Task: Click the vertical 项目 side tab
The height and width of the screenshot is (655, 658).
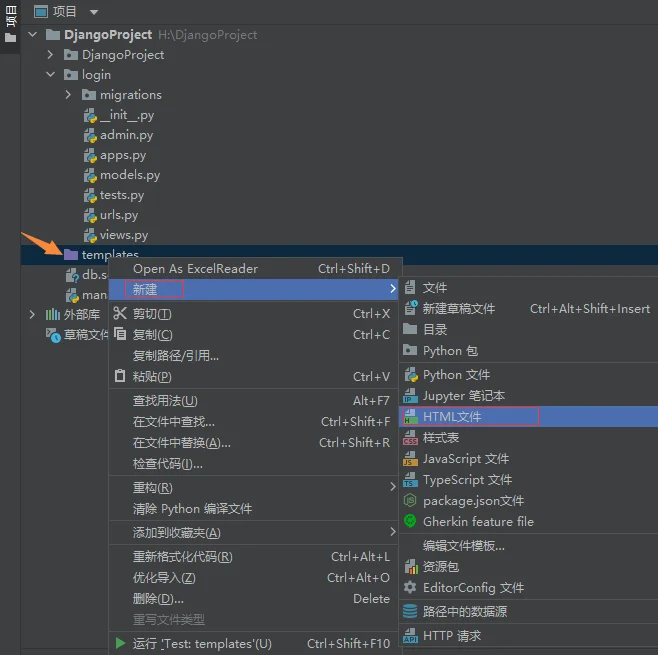Action: (x=10, y=25)
